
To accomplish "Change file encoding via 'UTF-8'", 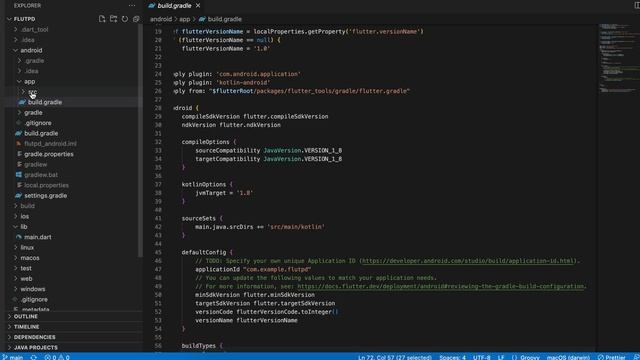I will click(x=482, y=357).
